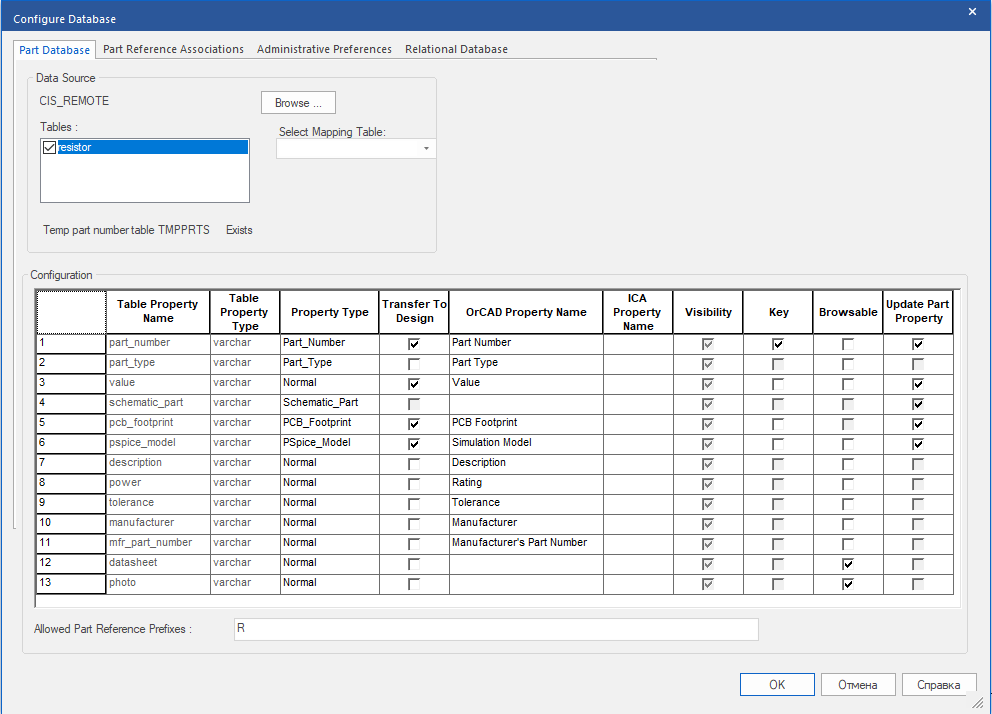
Task: Click Allowed Part Reference Prefixes field
Action: coord(495,629)
